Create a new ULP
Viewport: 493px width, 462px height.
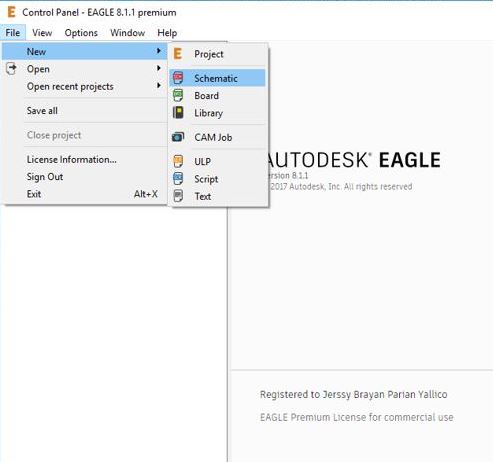click(217, 161)
